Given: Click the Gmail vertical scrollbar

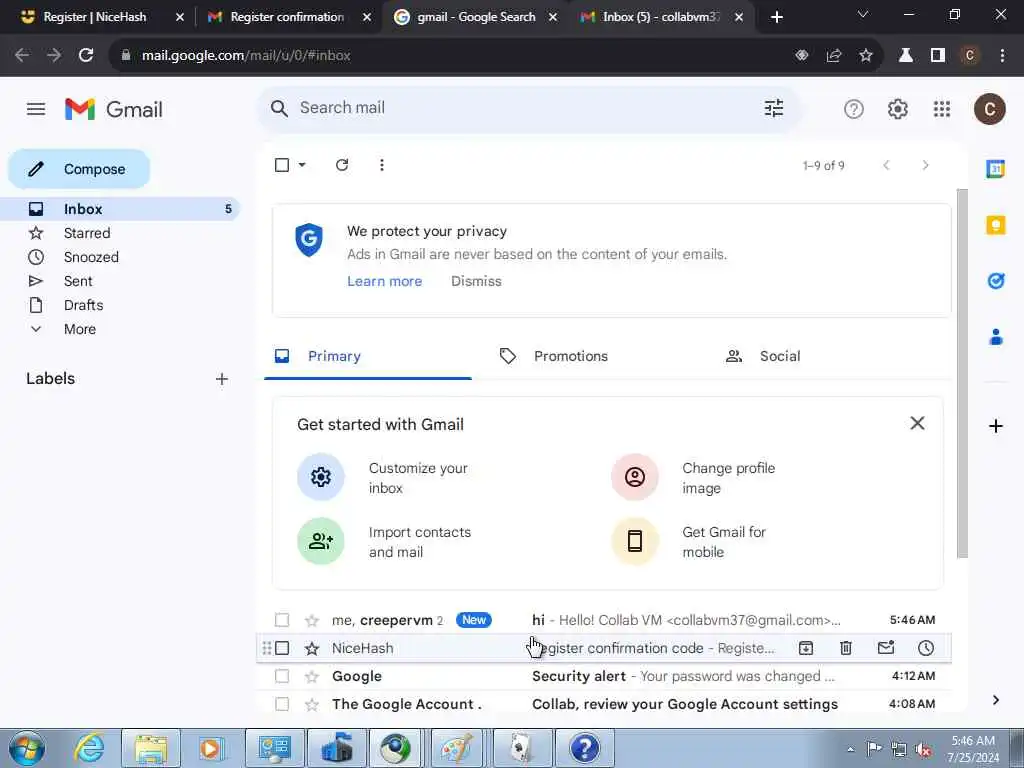Looking at the screenshot, I should pos(962,372).
